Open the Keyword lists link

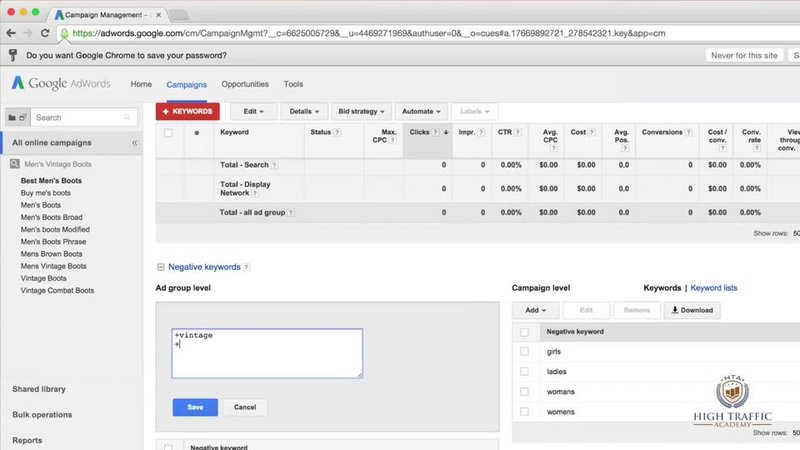click(x=713, y=288)
